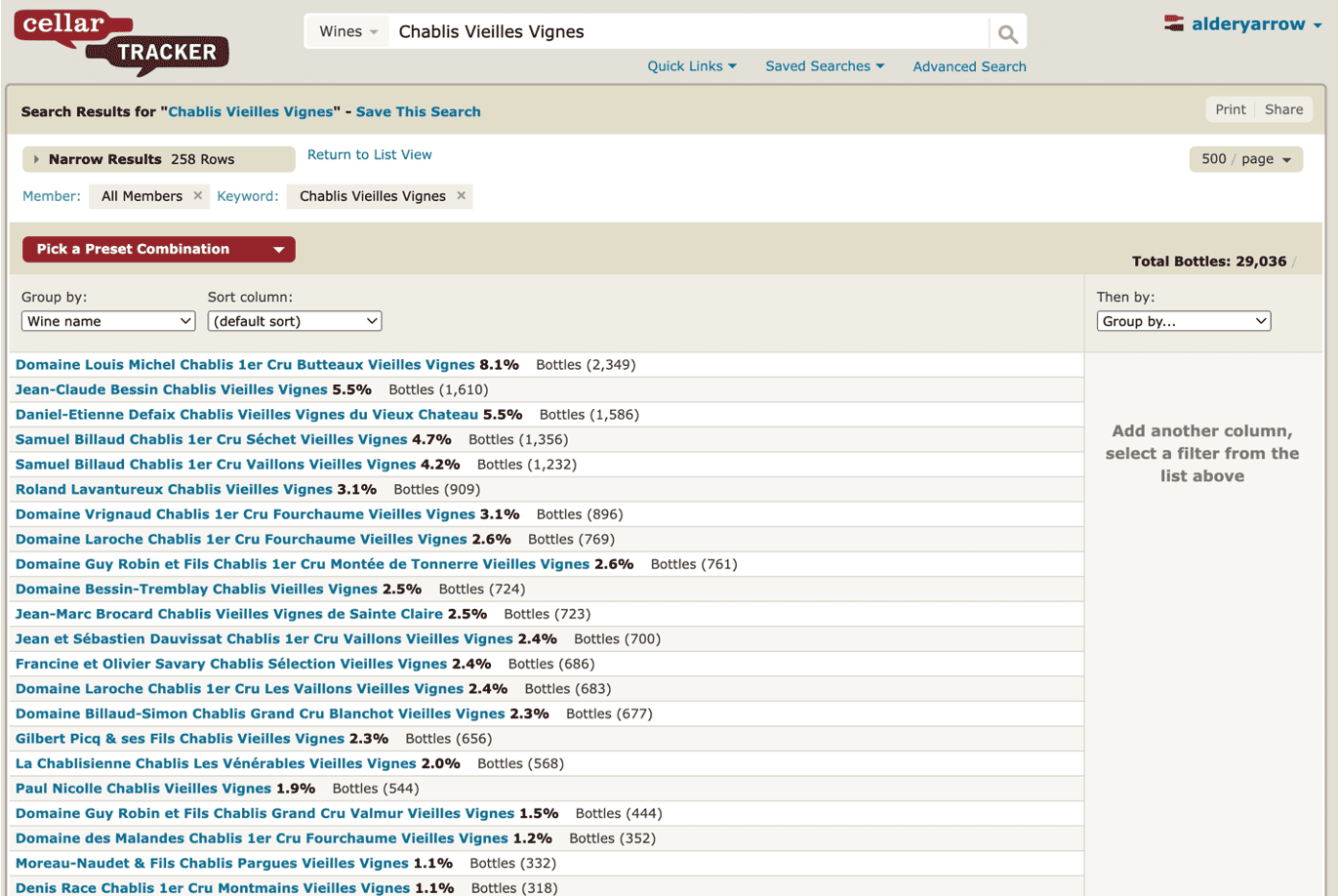Remove the Chablis Vieilles Vignes keyword filter
1339x896 pixels.
coord(461,195)
